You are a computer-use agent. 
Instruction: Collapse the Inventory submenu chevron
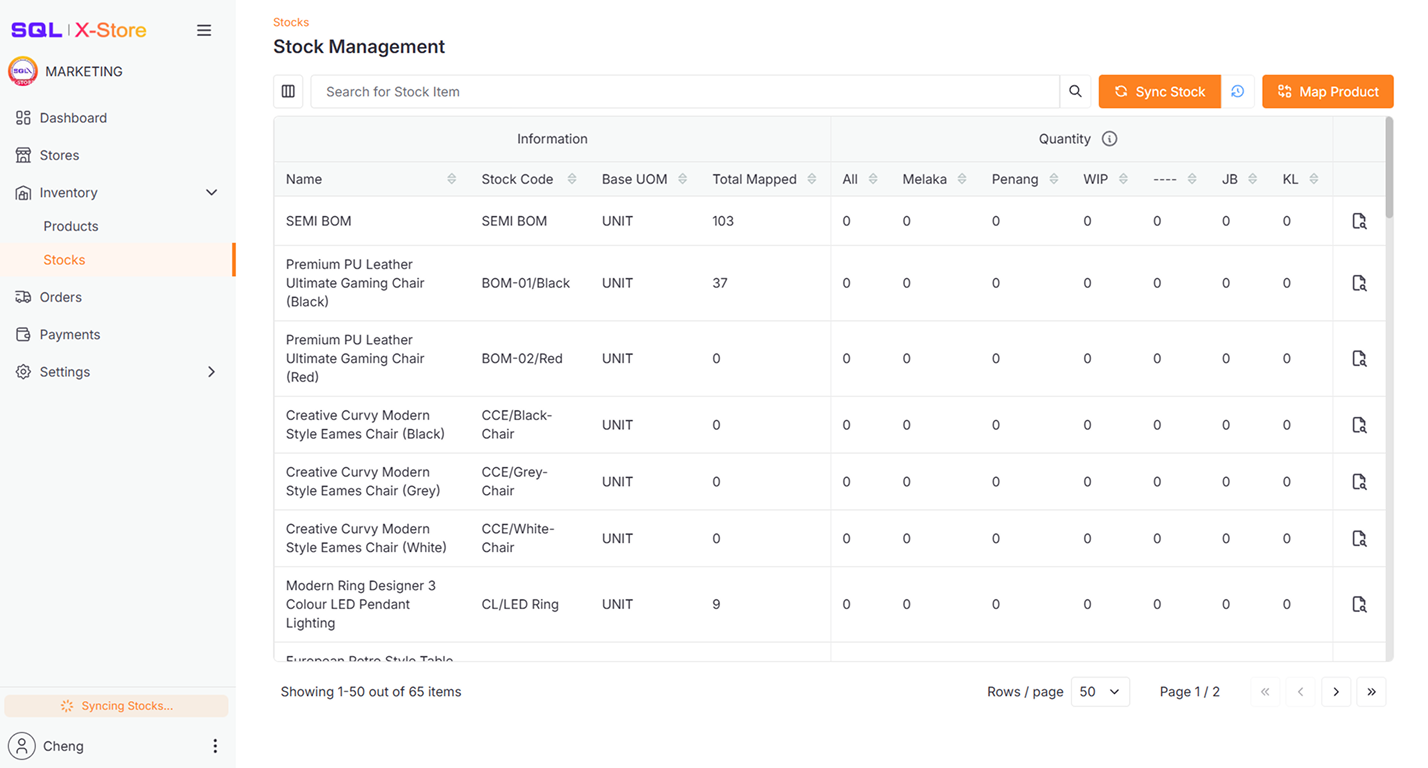tap(211, 192)
